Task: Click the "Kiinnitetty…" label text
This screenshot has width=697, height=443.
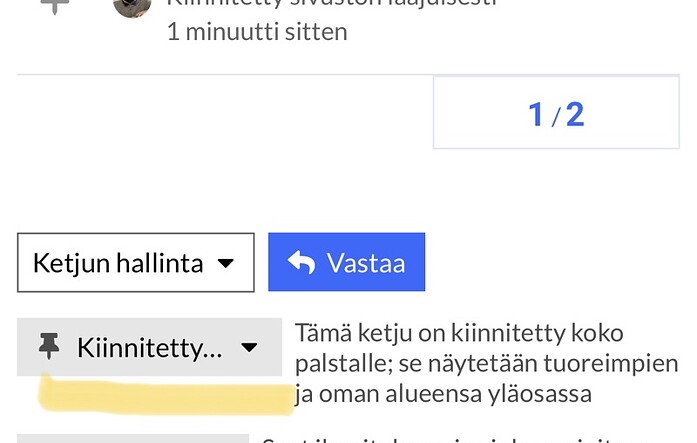Action: click(149, 347)
